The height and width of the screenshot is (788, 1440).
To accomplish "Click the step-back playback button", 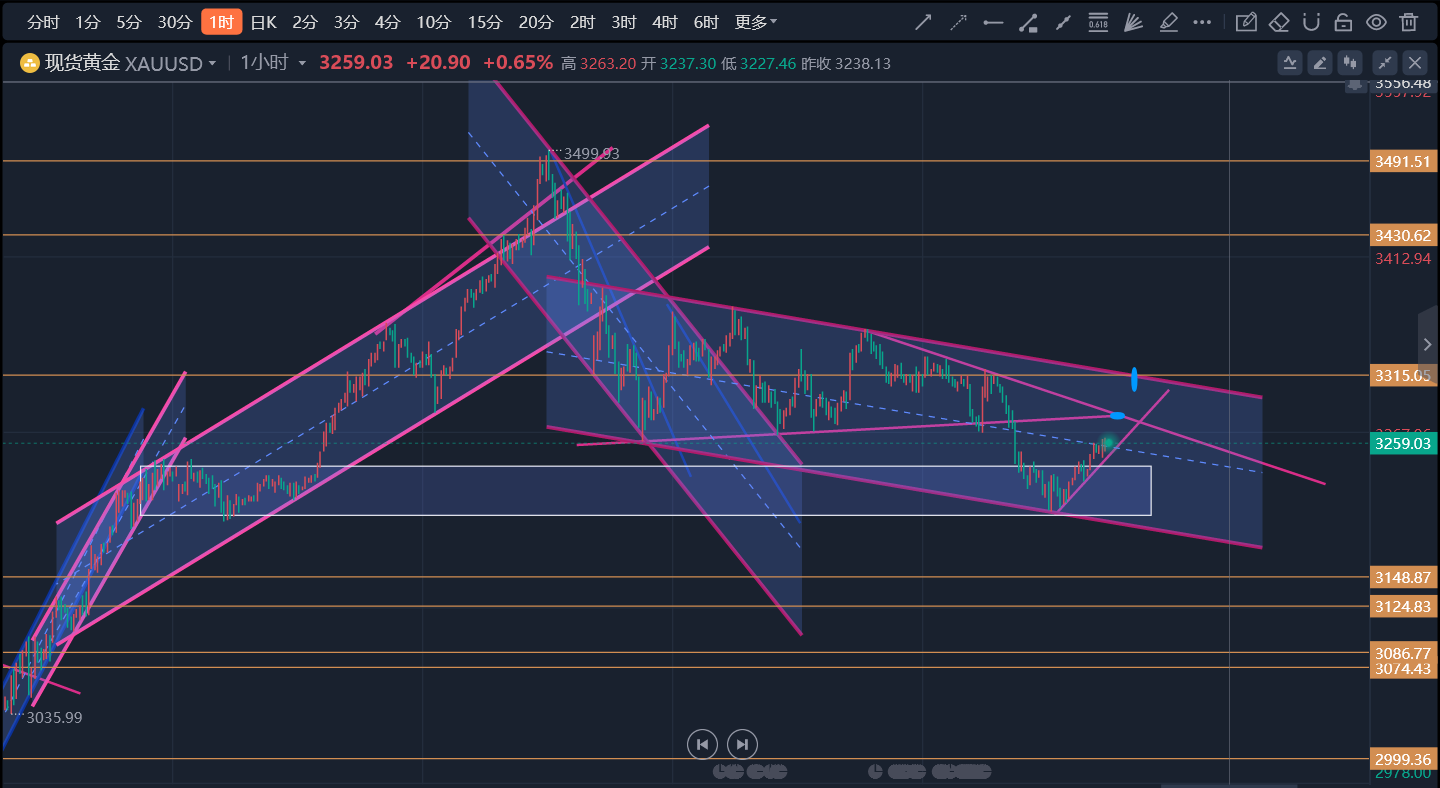I will (x=702, y=744).
